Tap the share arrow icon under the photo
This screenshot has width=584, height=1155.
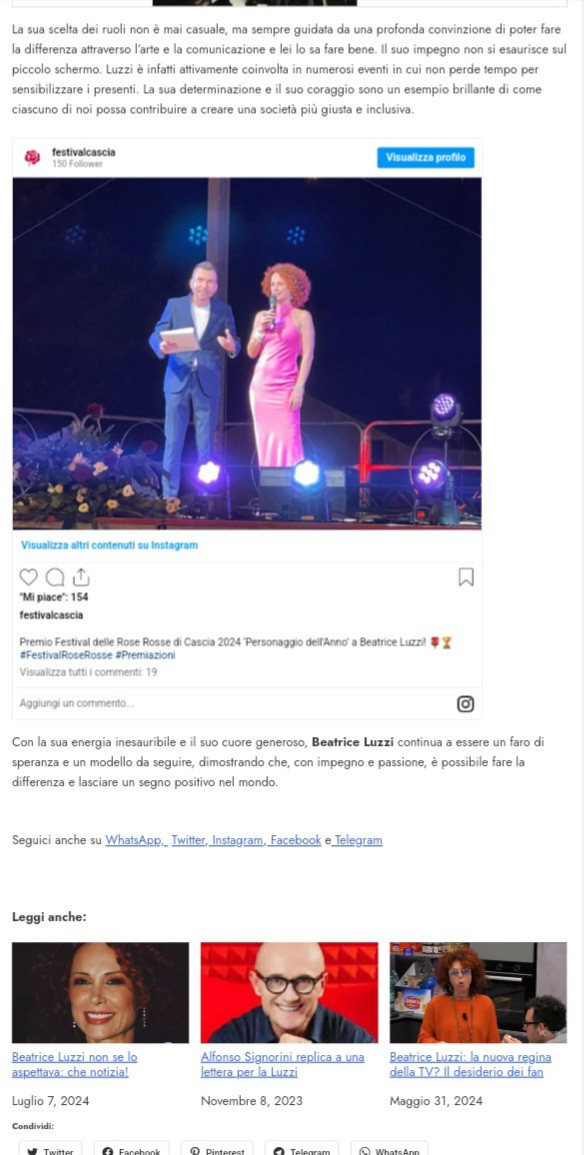(x=81, y=577)
